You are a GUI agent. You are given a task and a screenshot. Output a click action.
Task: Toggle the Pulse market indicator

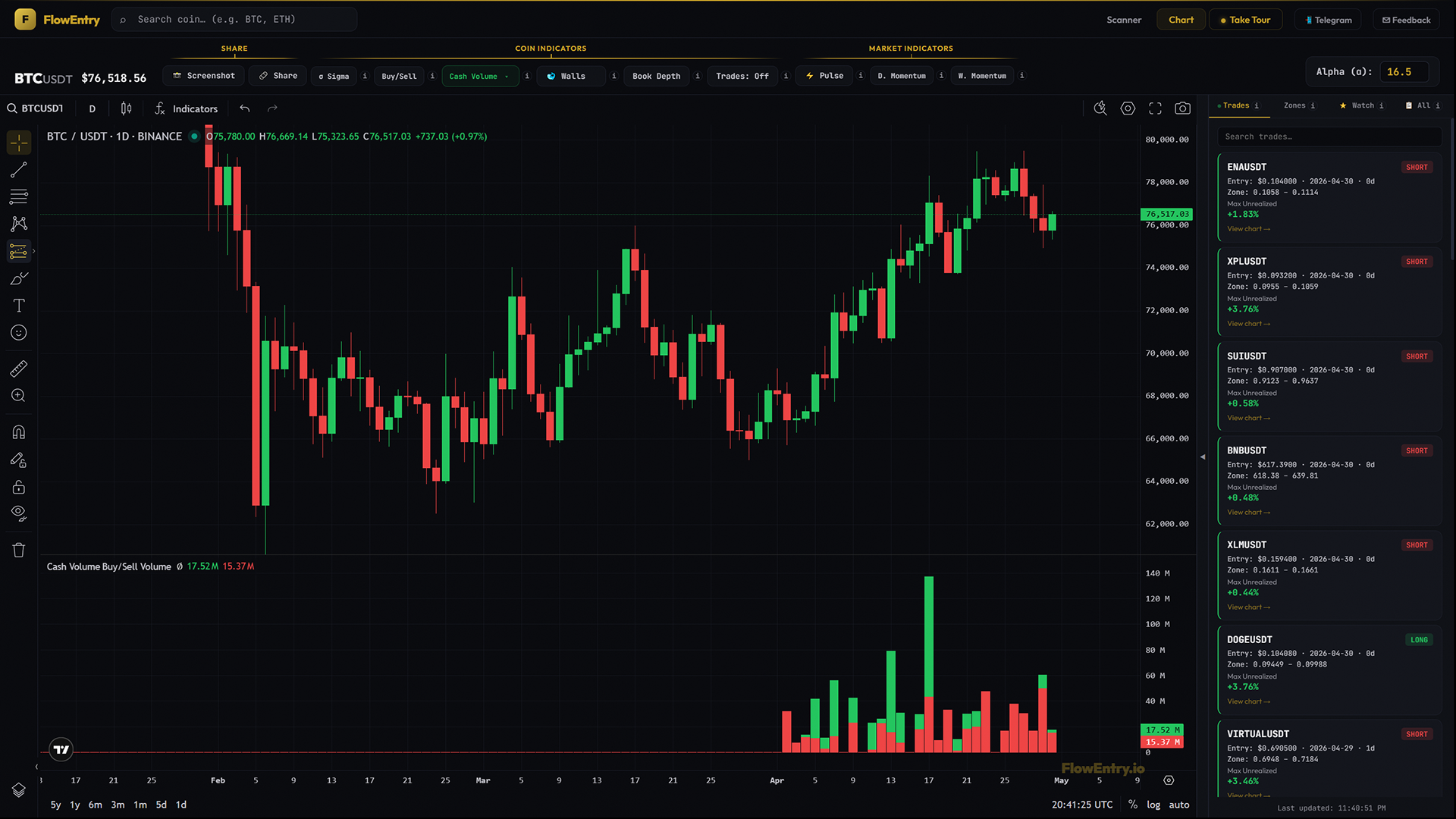coord(824,76)
